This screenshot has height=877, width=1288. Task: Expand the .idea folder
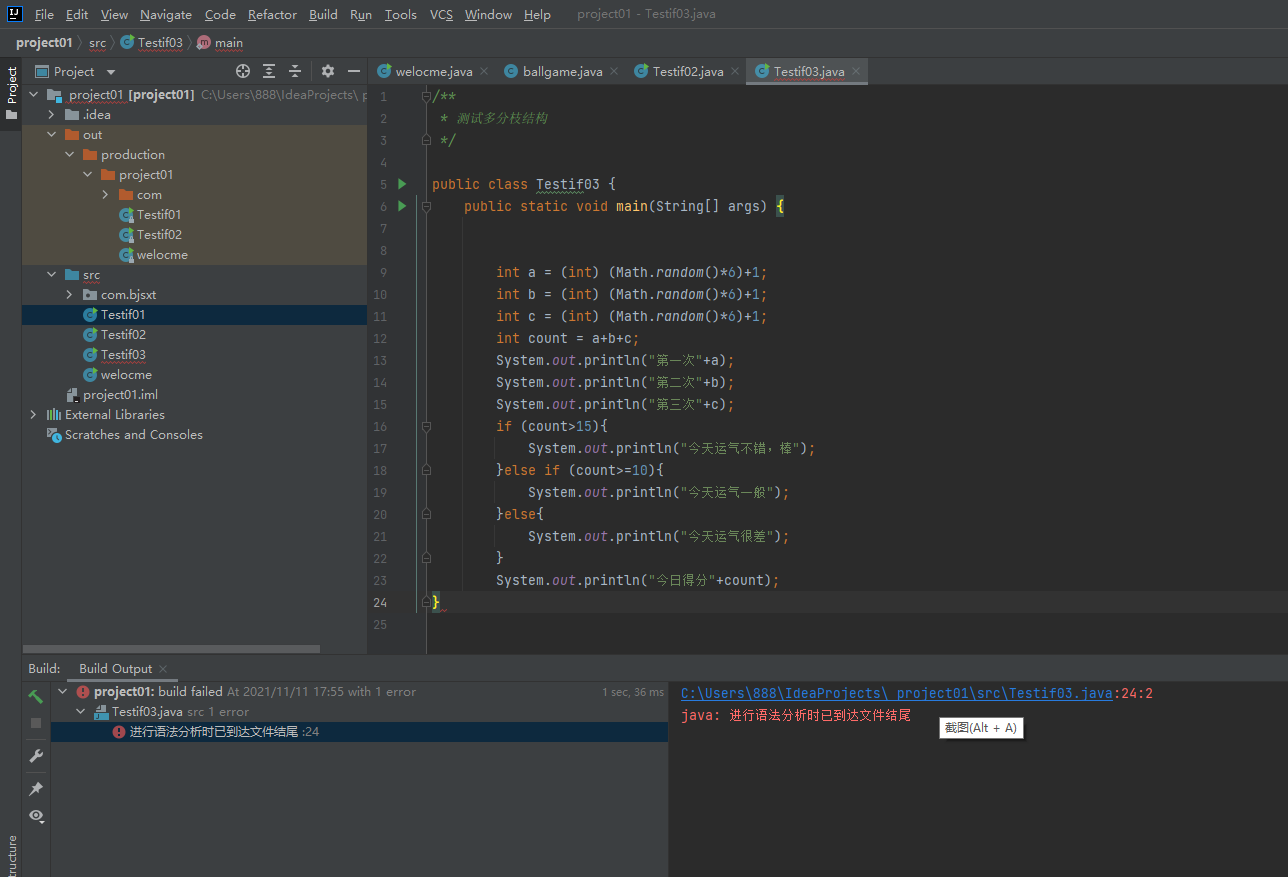tap(51, 115)
